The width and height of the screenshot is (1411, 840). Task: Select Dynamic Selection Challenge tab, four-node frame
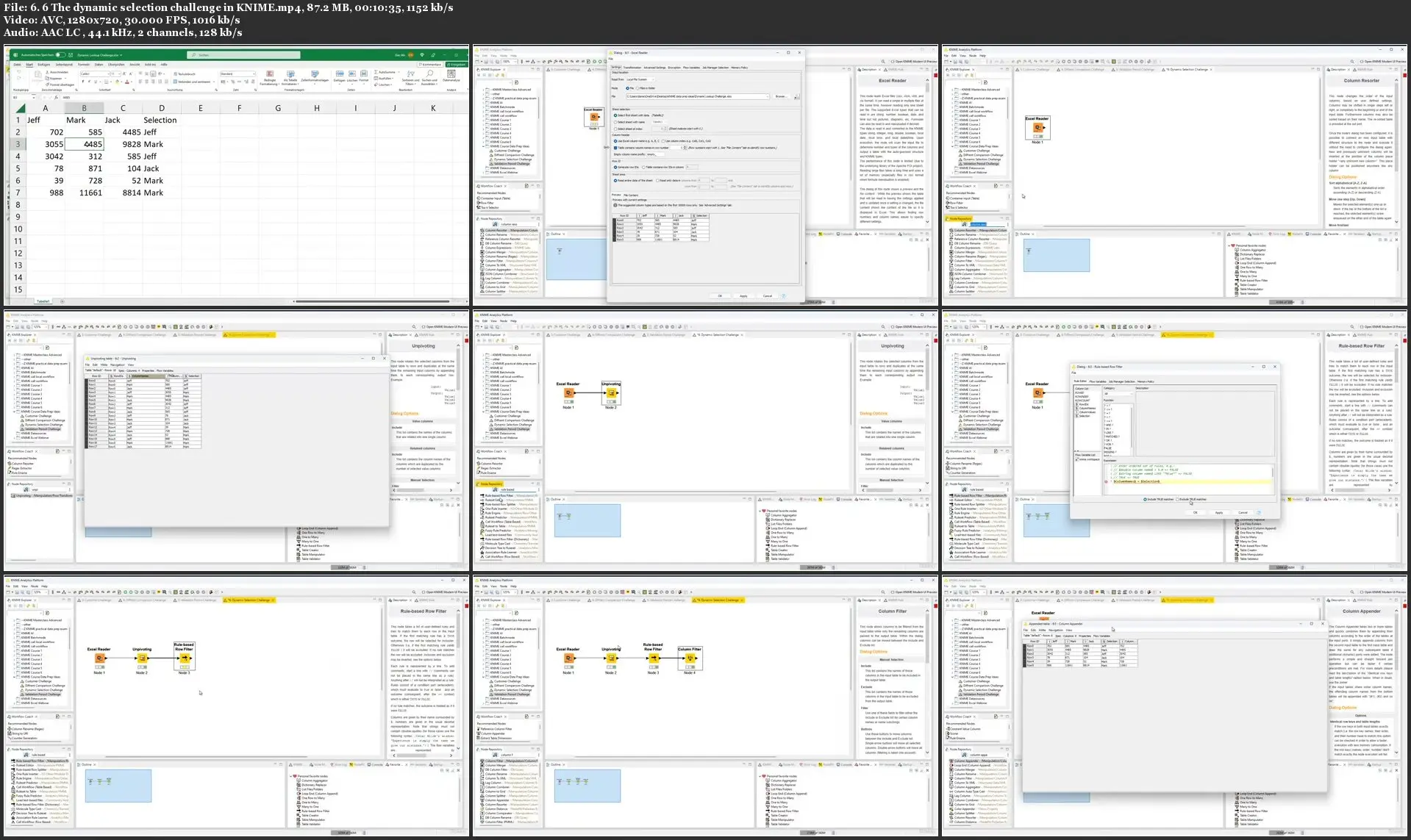pos(718,600)
